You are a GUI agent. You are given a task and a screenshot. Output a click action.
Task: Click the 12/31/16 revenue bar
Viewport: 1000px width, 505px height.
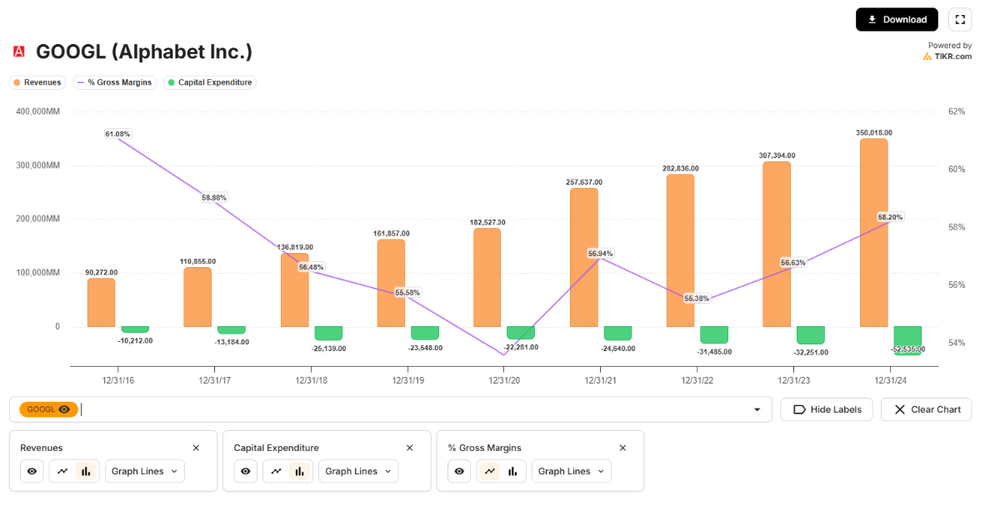tap(101, 302)
